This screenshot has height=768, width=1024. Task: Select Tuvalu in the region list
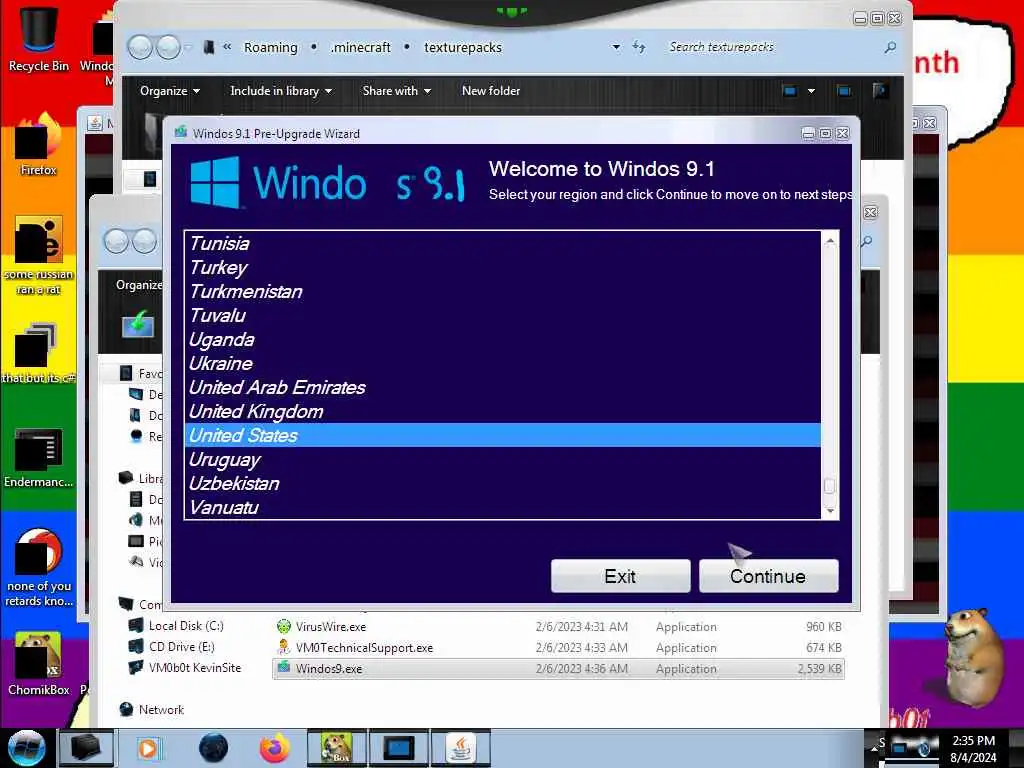tap(502, 315)
